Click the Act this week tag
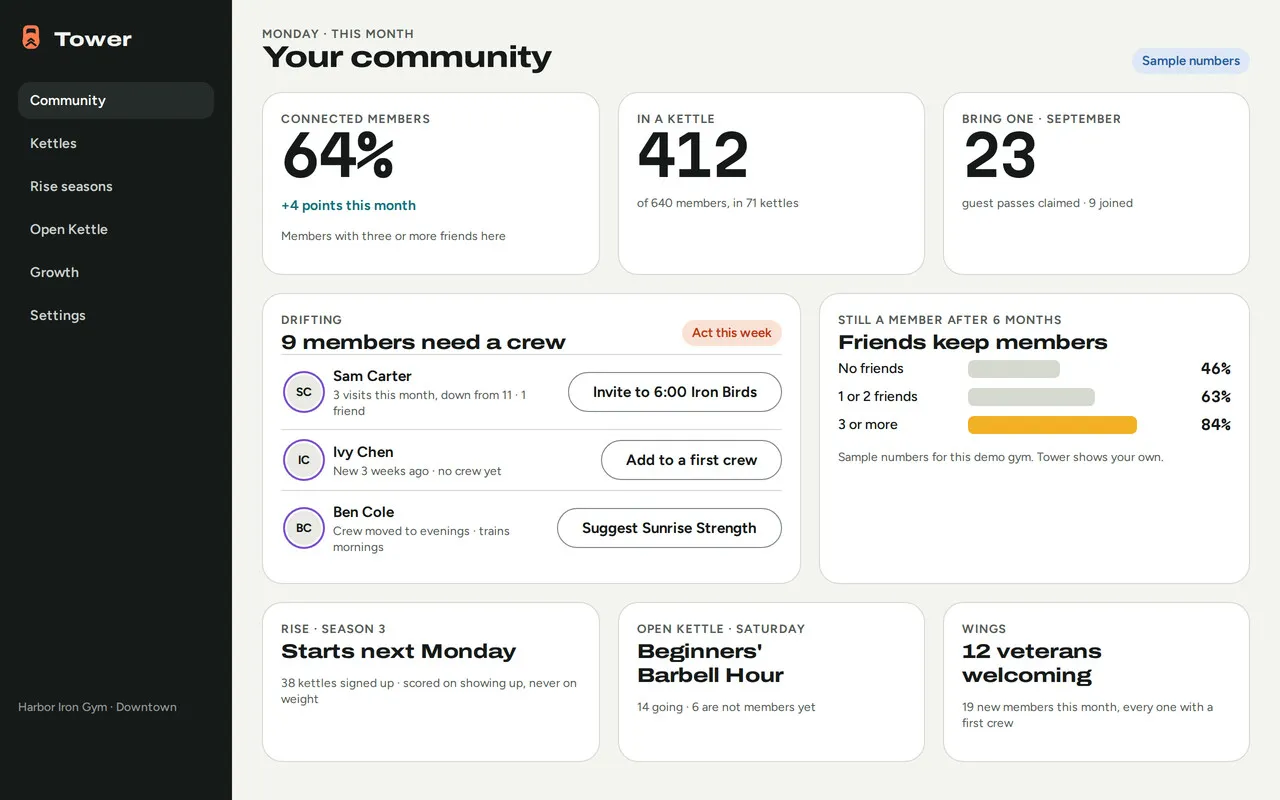 (732, 333)
